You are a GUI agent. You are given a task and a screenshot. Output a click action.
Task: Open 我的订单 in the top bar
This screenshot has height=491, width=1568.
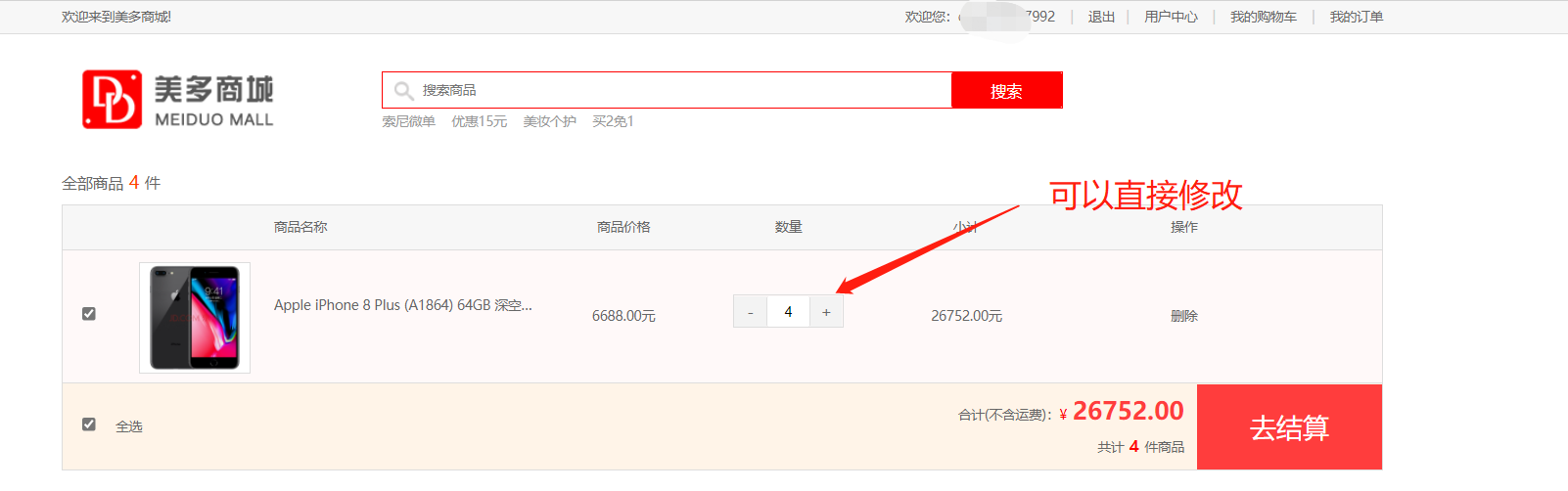click(x=1356, y=17)
